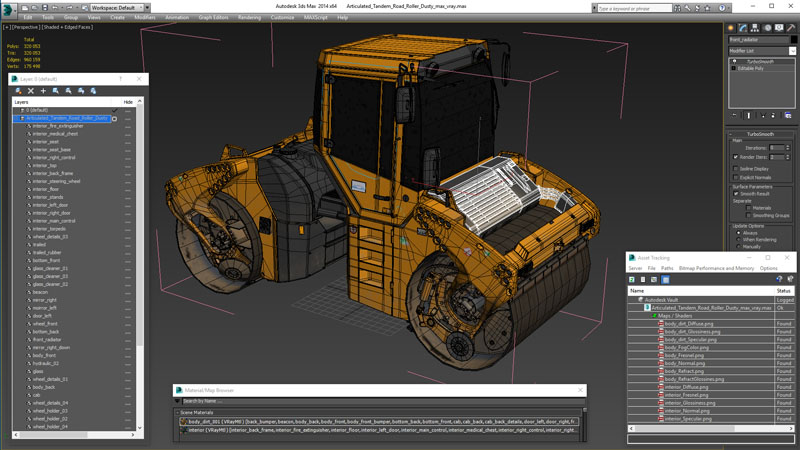Select the Manually update option
The width and height of the screenshot is (800, 450).
coord(739,246)
